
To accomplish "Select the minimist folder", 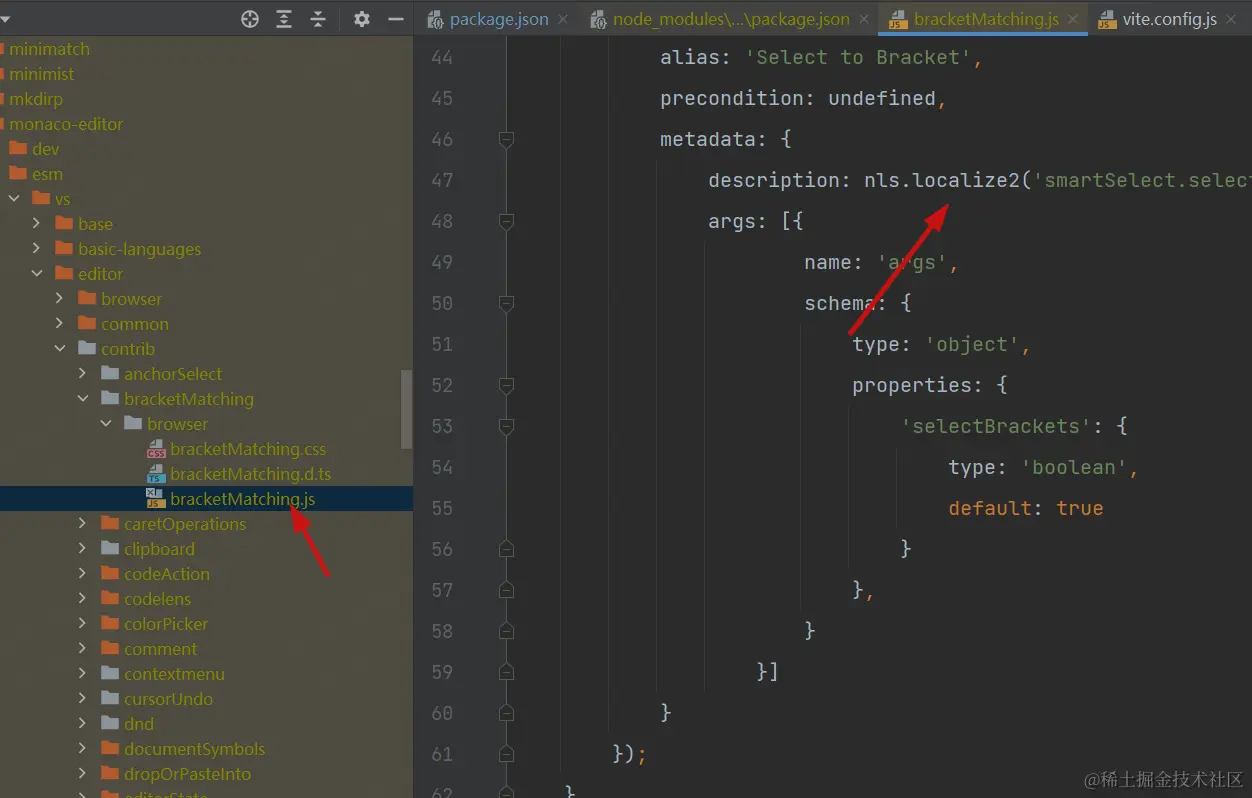I will tap(42, 74).
